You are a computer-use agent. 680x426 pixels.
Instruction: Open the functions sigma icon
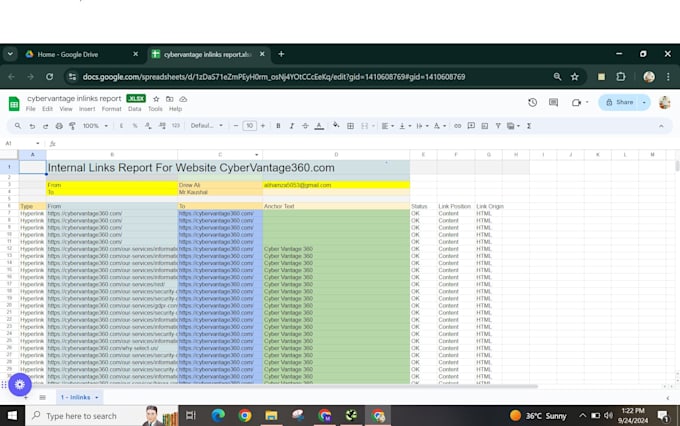[x=529, y=126]
